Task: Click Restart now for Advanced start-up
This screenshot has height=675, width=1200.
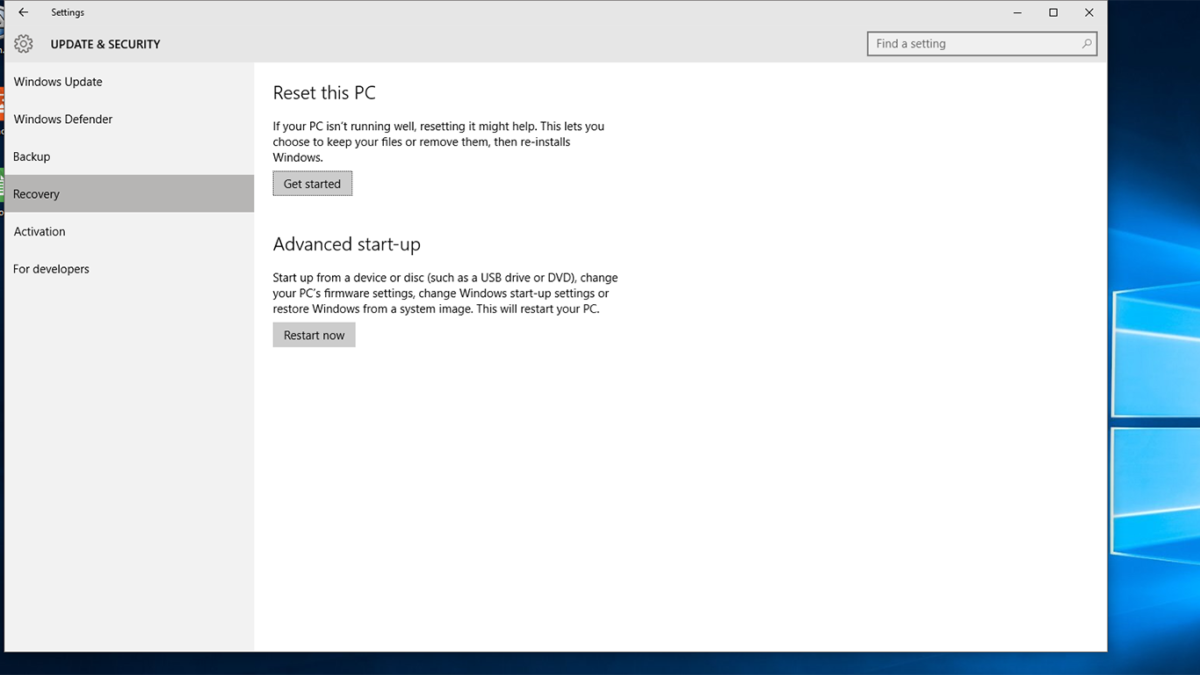Action: click(x=314, y=334)
